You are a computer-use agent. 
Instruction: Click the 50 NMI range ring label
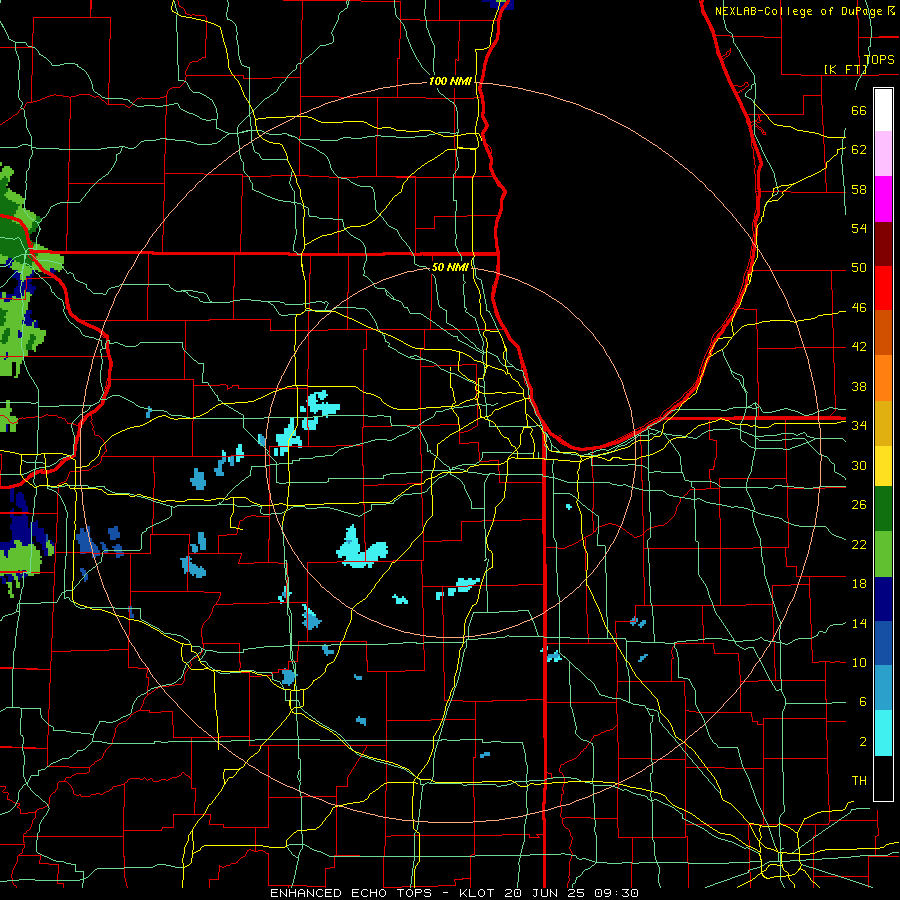point(450,267)
